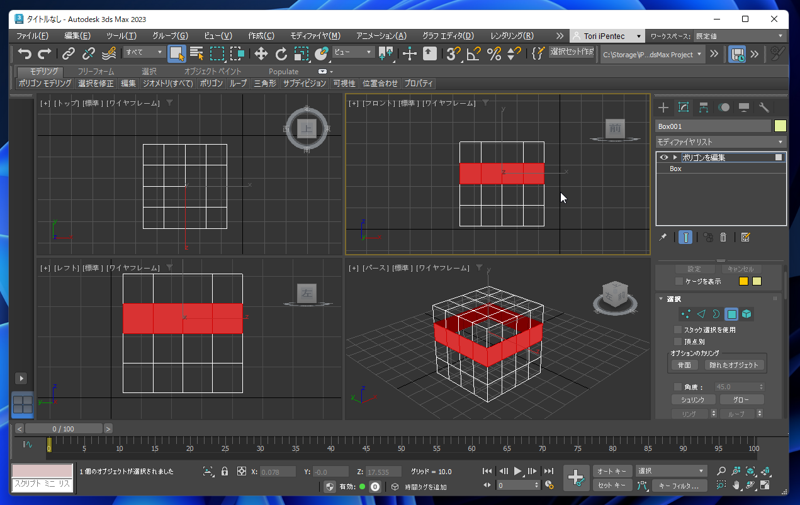Collapse the 選択 rollout
This screenshot has height=505, width=800.
click(661, 299)
